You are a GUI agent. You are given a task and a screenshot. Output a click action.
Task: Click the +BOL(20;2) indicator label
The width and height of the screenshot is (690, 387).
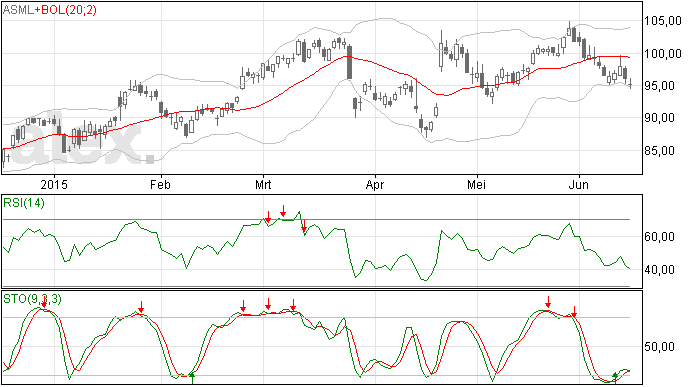pyautogui.click(x=66, y=10)
